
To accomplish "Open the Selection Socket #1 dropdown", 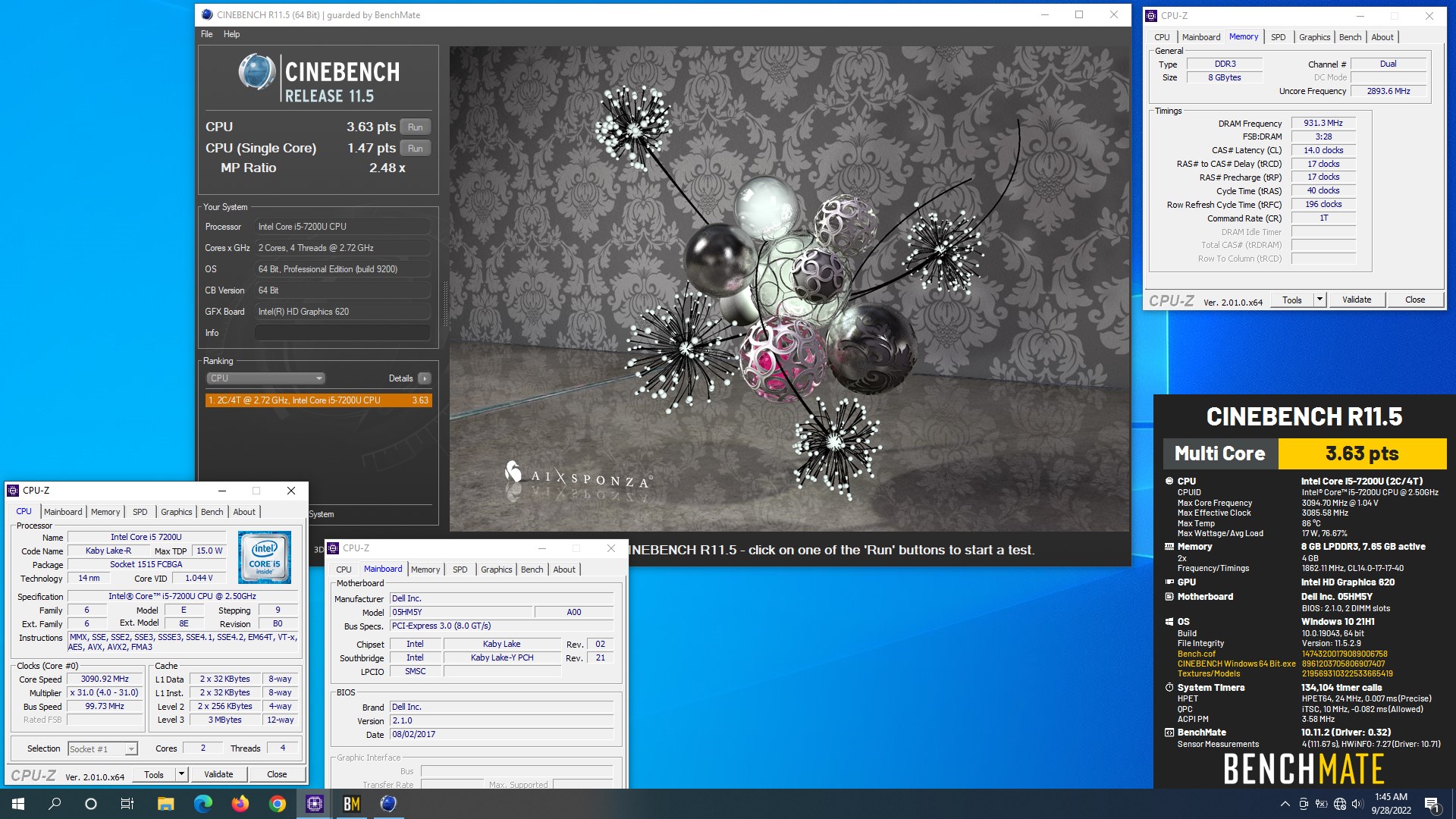I will 102,749.
